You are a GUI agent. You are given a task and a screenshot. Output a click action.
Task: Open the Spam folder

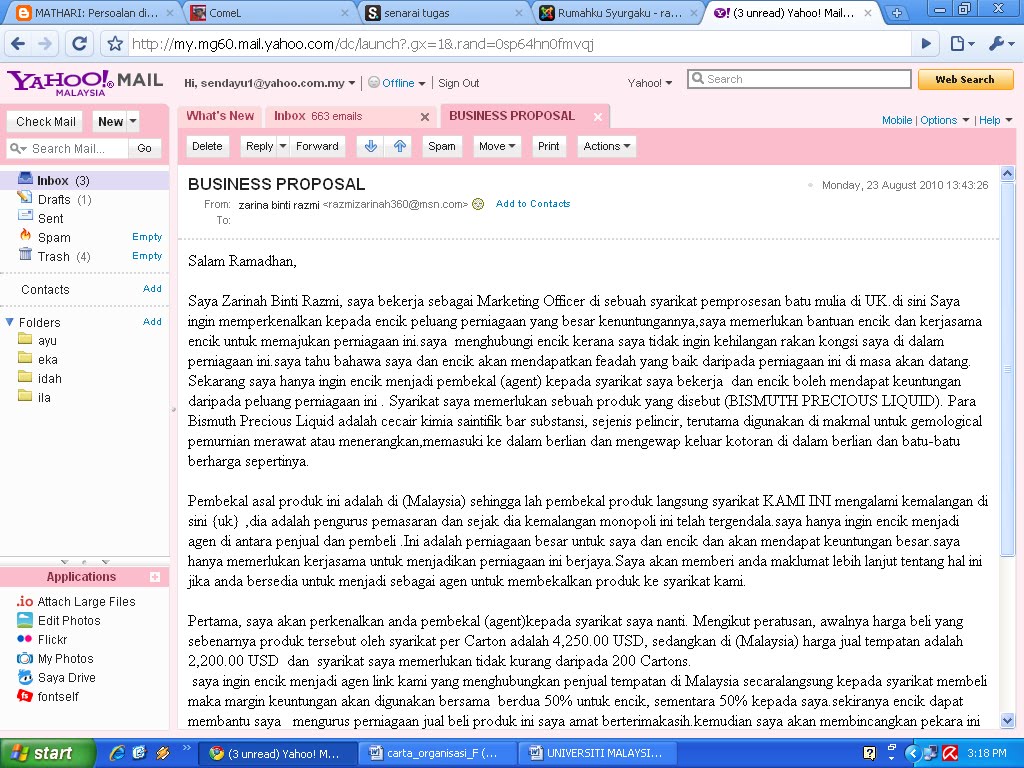[x=54, y=237]
